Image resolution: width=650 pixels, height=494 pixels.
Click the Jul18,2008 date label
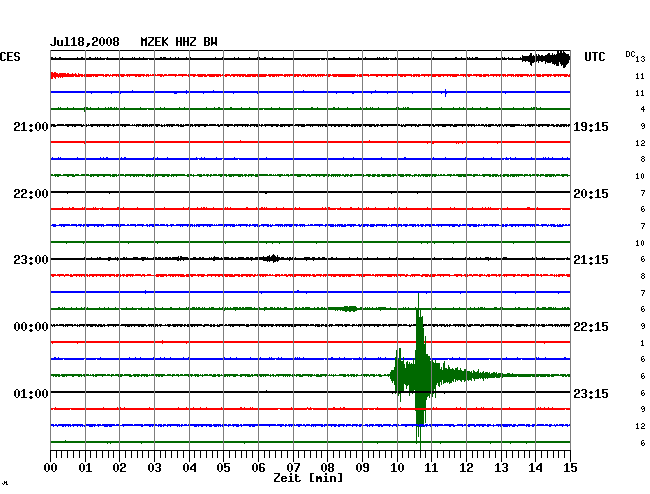coord(85,42)
